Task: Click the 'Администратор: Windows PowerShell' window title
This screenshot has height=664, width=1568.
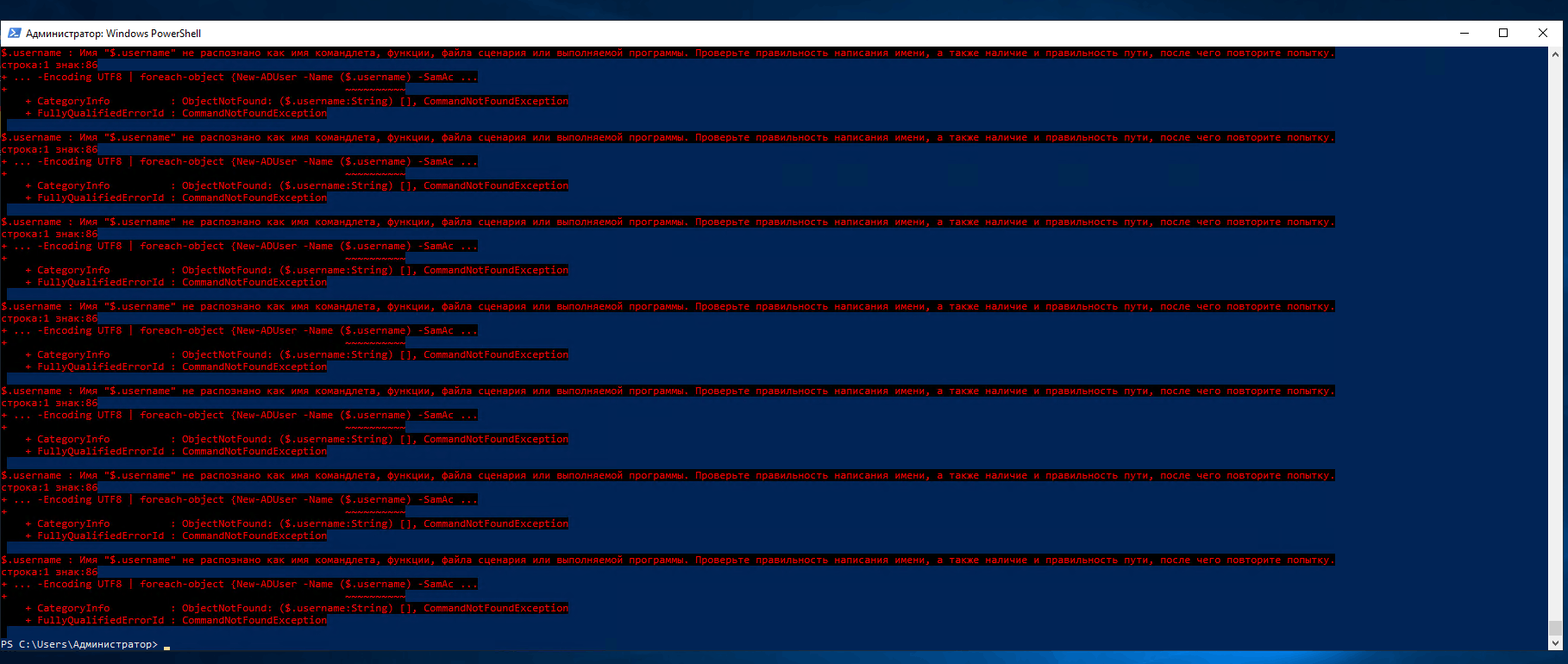Action: 113,34
